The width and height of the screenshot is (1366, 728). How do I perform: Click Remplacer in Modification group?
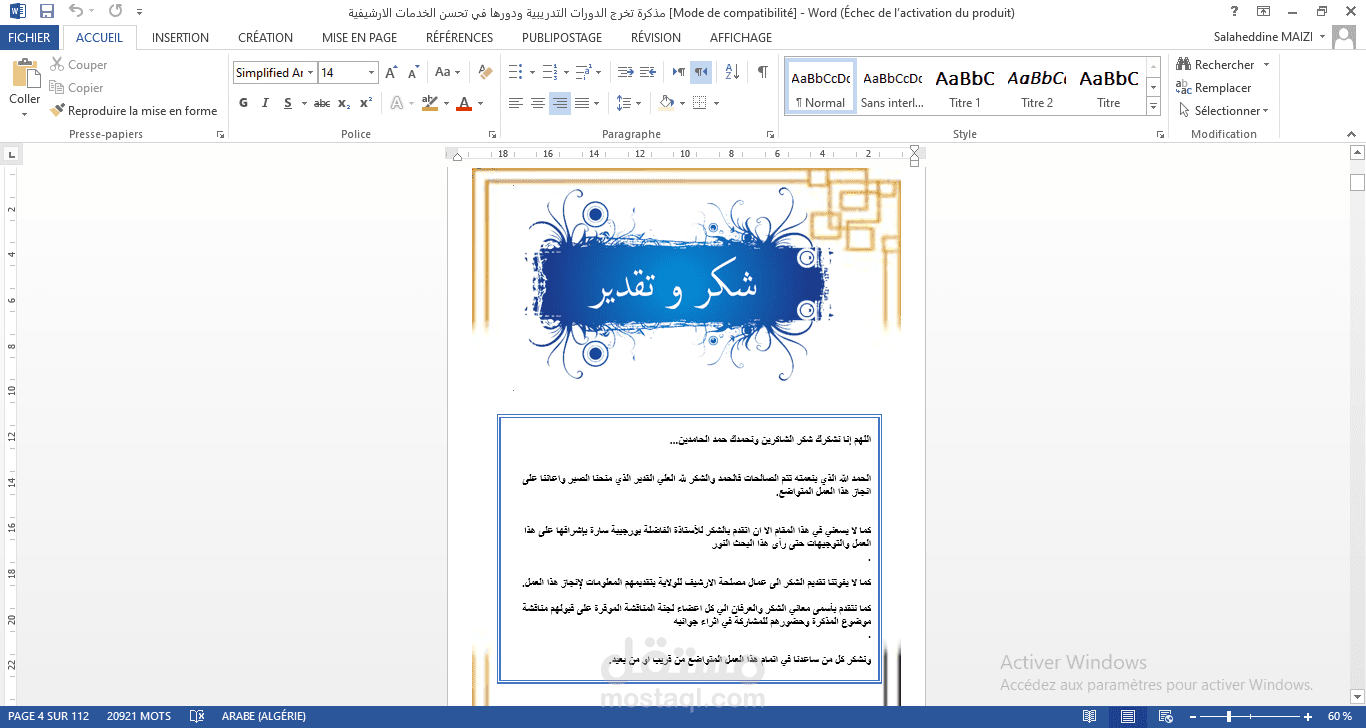pos(1214,88)
